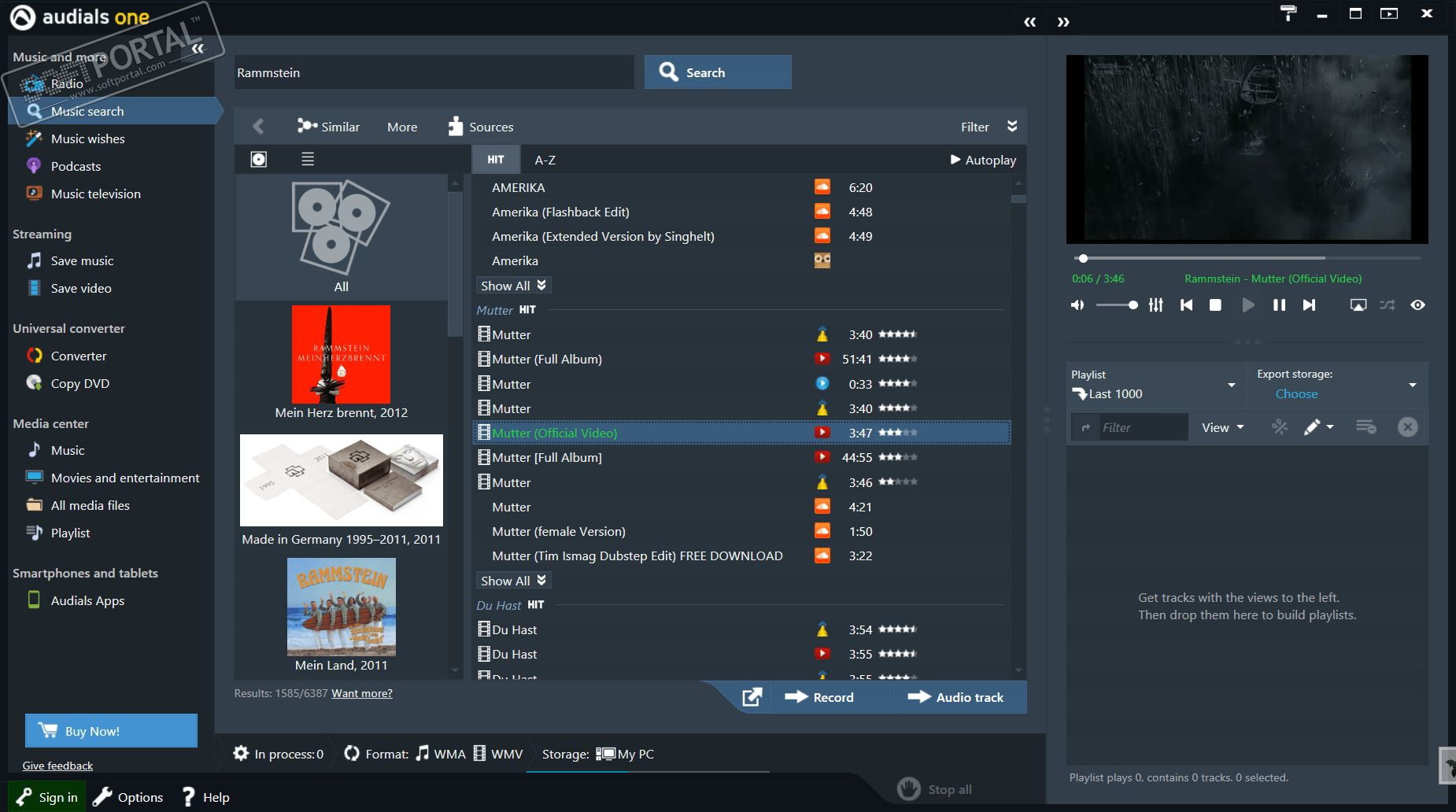Screen dimensions: 1456x812
Task: Switch to album list view
Action: point(308,159)
